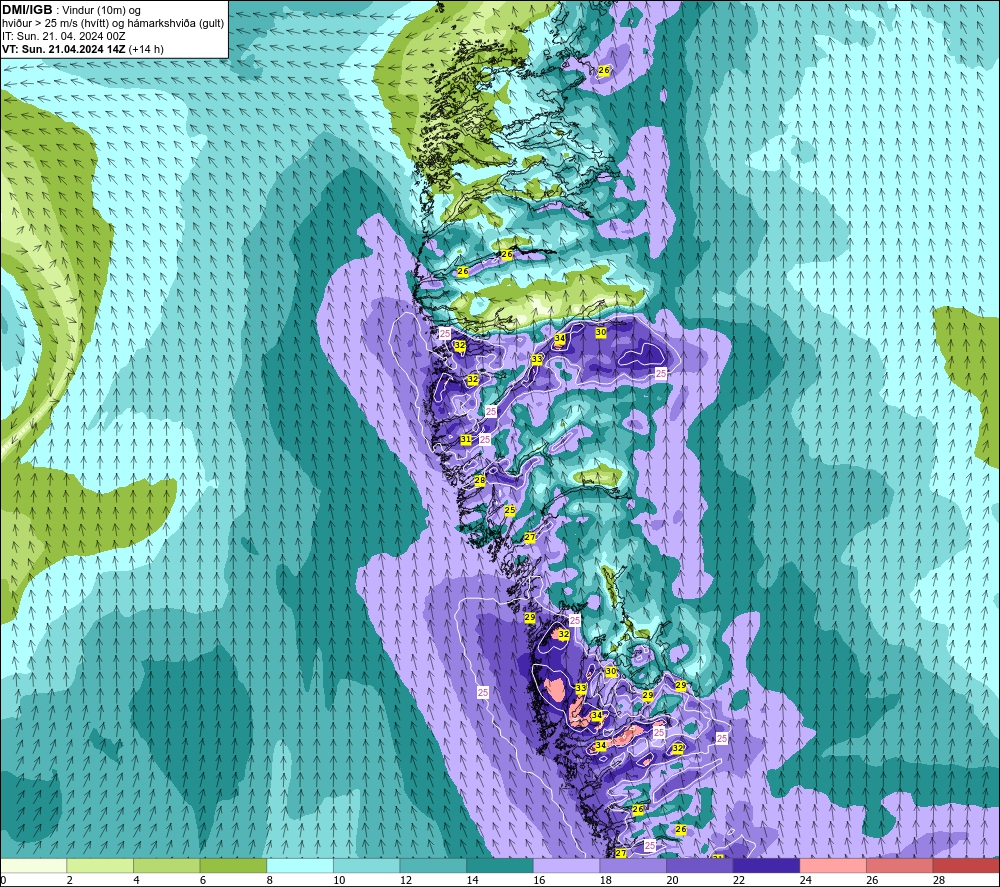Select the 8–10 m/s pale cyan legend swatch

[x=300, y=865]
